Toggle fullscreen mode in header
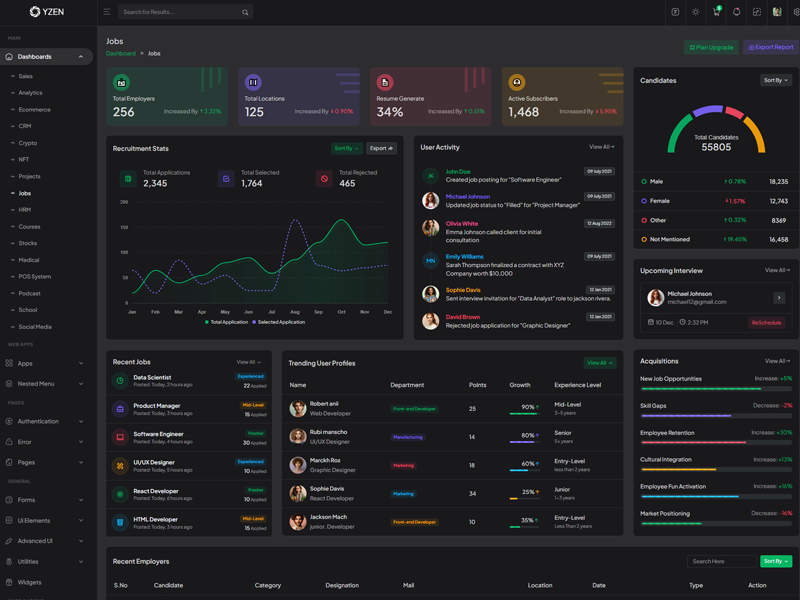Image resolution: width=800 pixels, height=600 pixels. click(756, 12)
